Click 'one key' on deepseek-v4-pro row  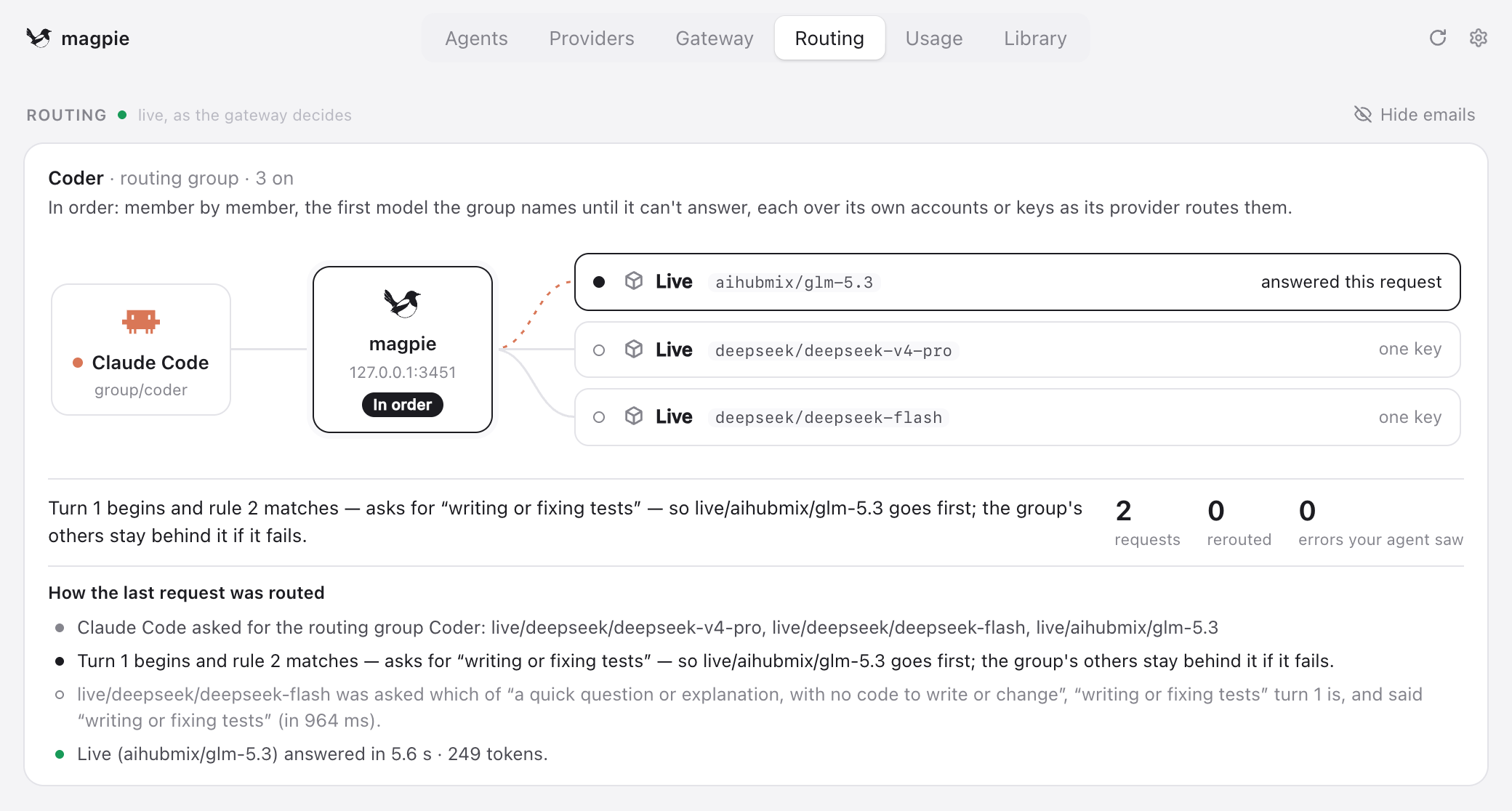pyautogui.click(x=1410, y=349)
